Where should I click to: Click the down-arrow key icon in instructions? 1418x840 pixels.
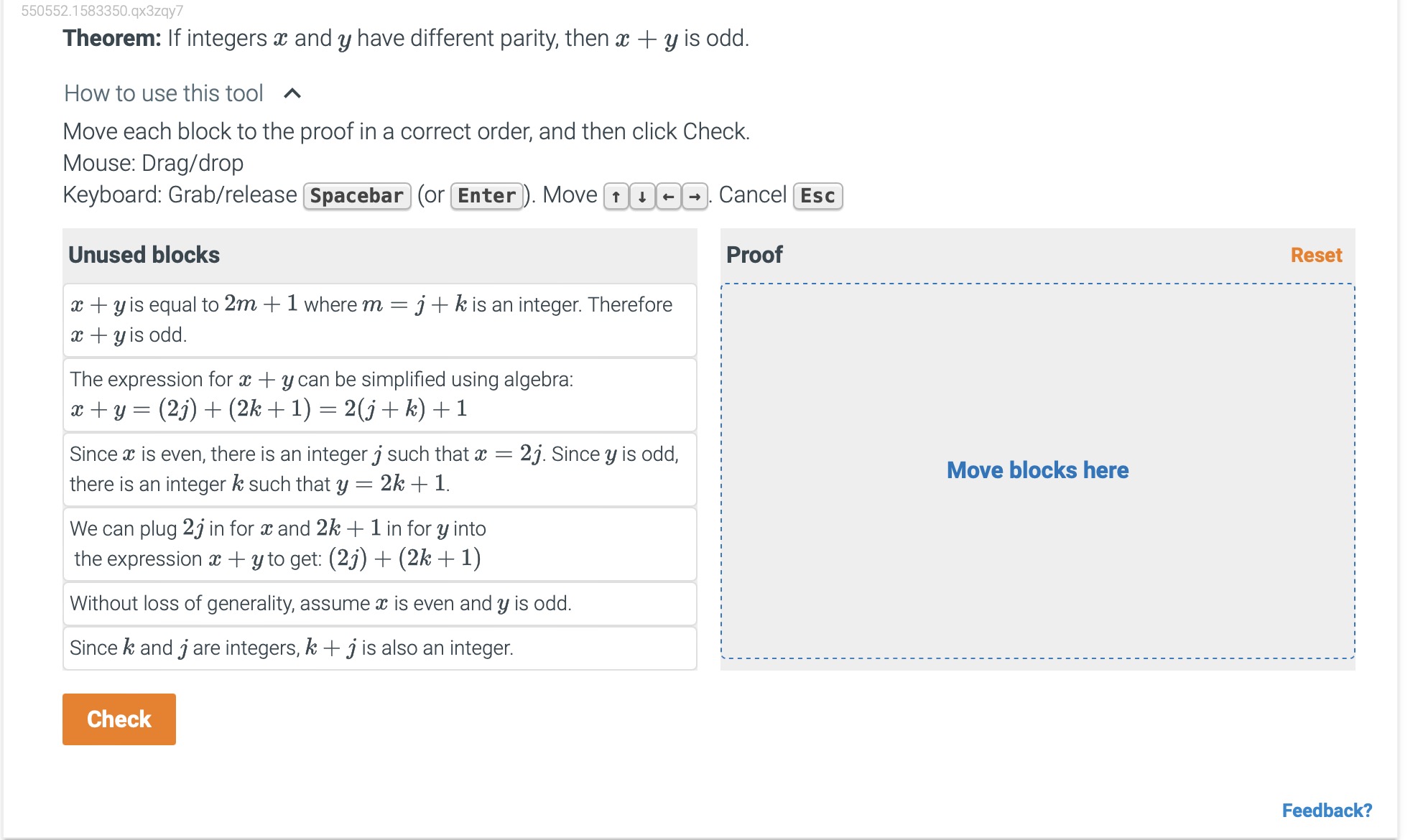[x=642, y=196]
